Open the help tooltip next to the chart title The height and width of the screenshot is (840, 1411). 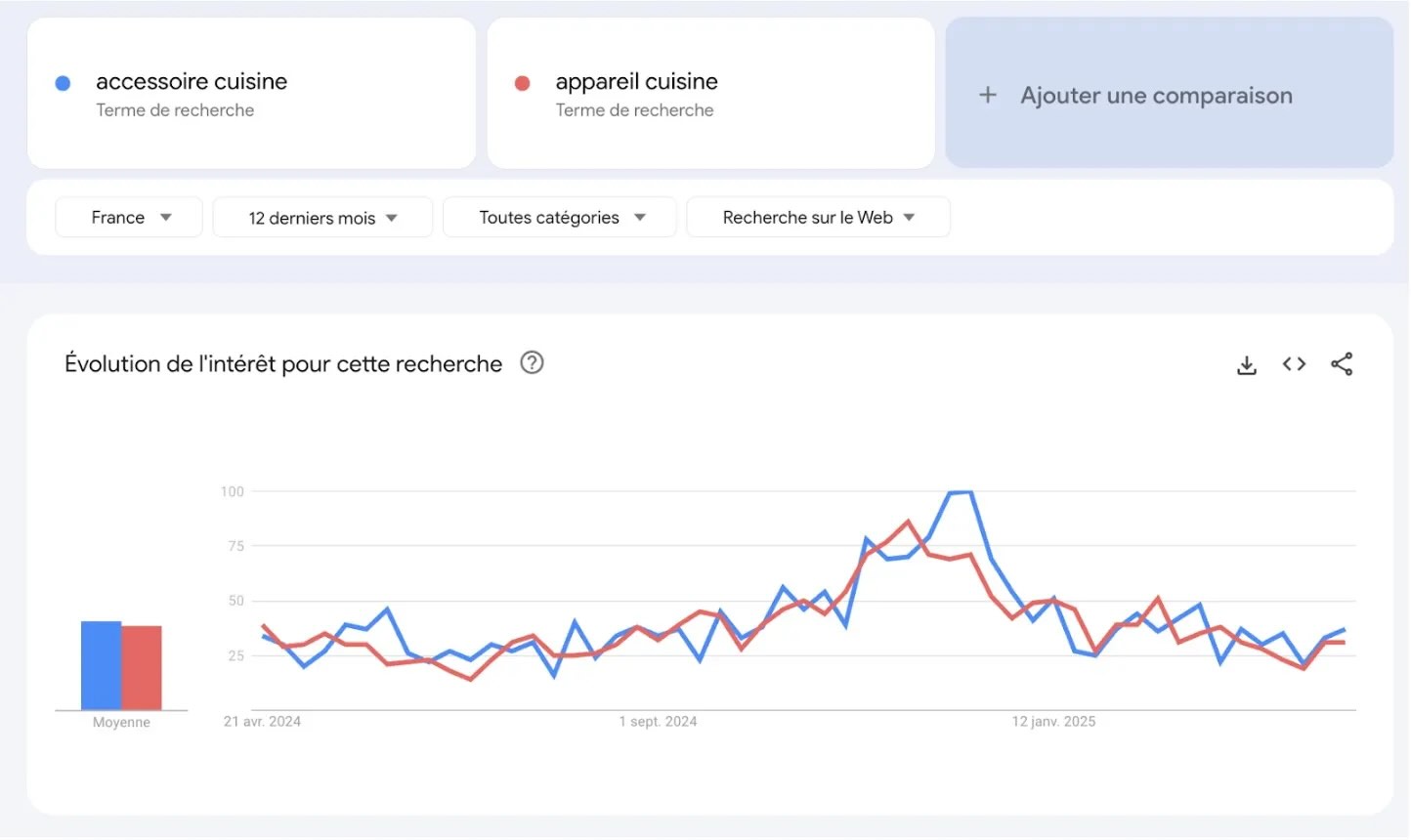tap(532, 362)
